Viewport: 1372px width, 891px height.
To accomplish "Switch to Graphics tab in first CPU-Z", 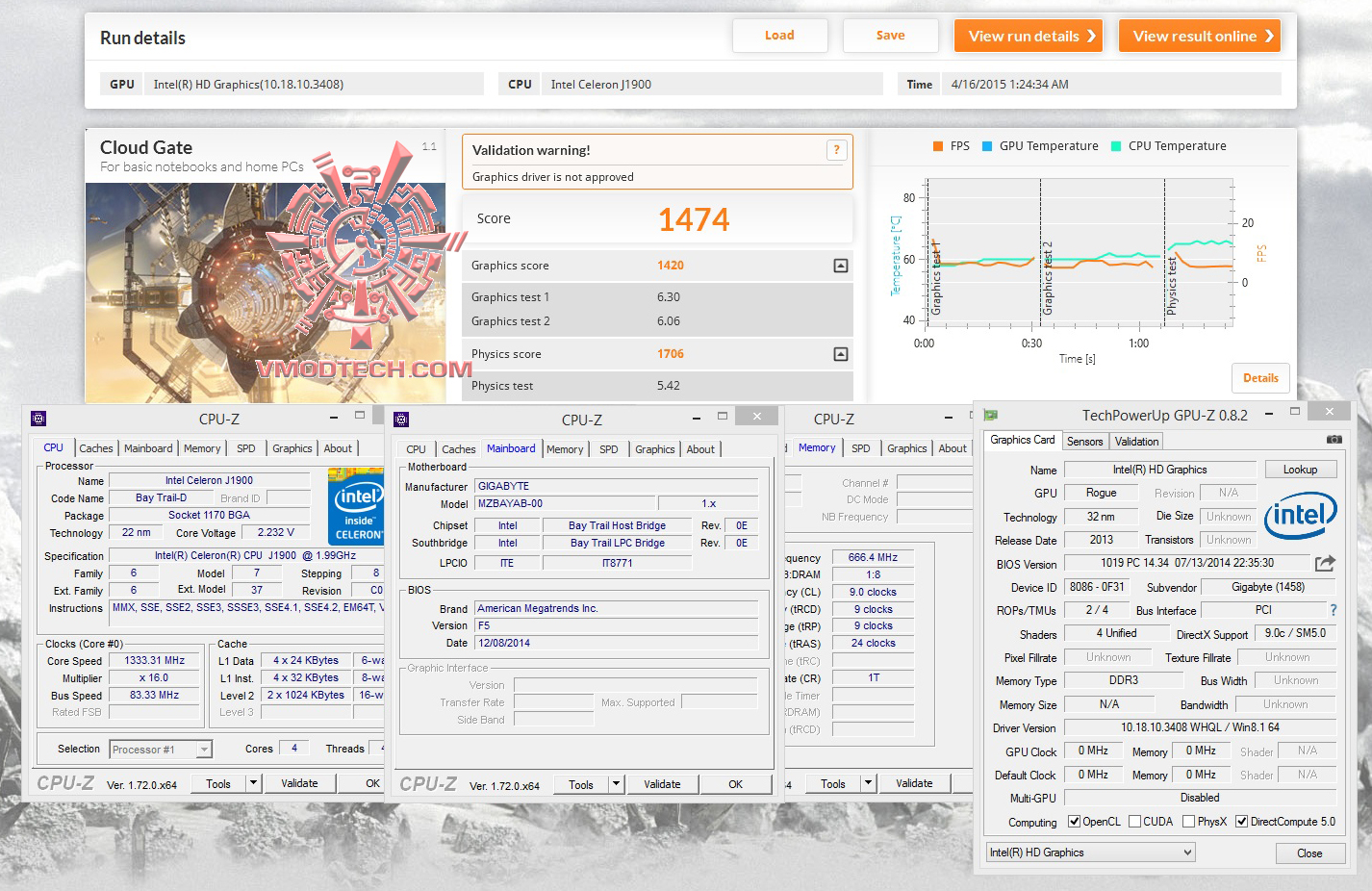I will click(292, 448).
